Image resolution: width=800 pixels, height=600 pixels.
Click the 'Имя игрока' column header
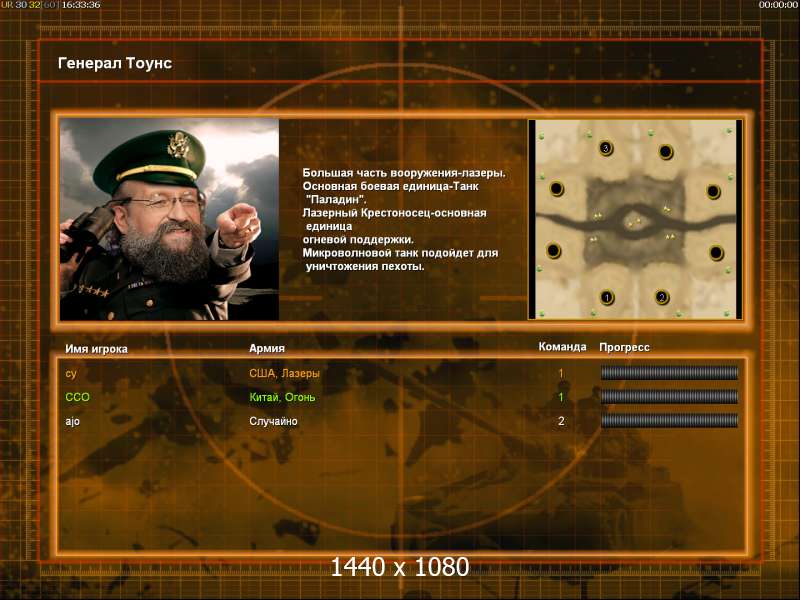tap(96, 349)
